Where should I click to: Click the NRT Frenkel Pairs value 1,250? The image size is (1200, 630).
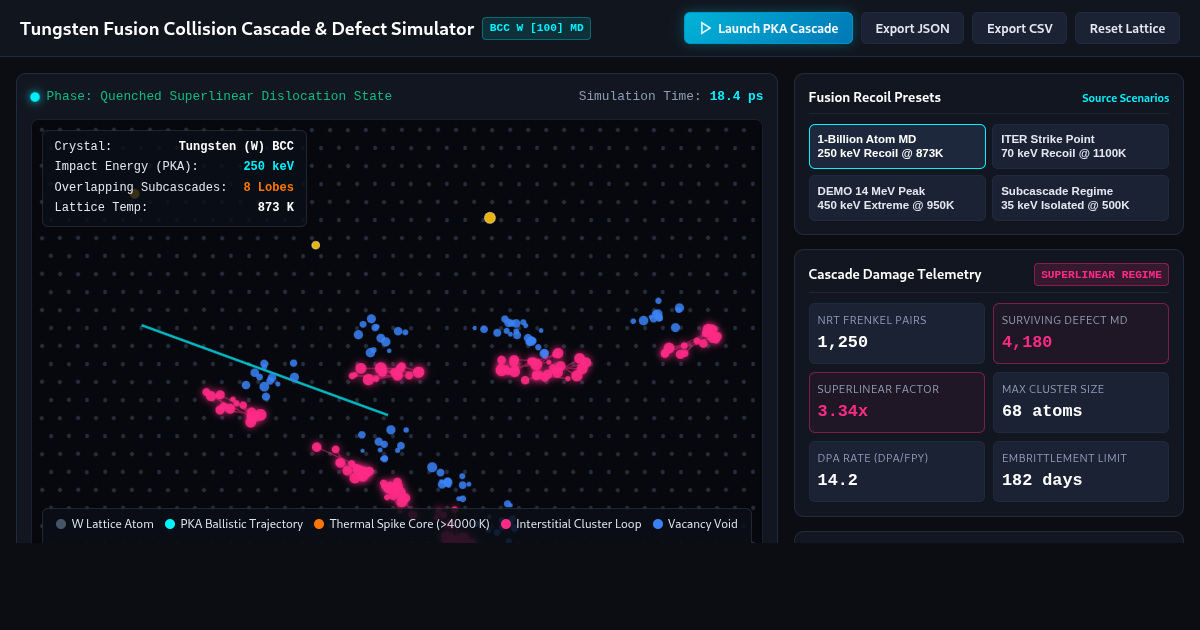pyautogui.click(x=842, y=342)
